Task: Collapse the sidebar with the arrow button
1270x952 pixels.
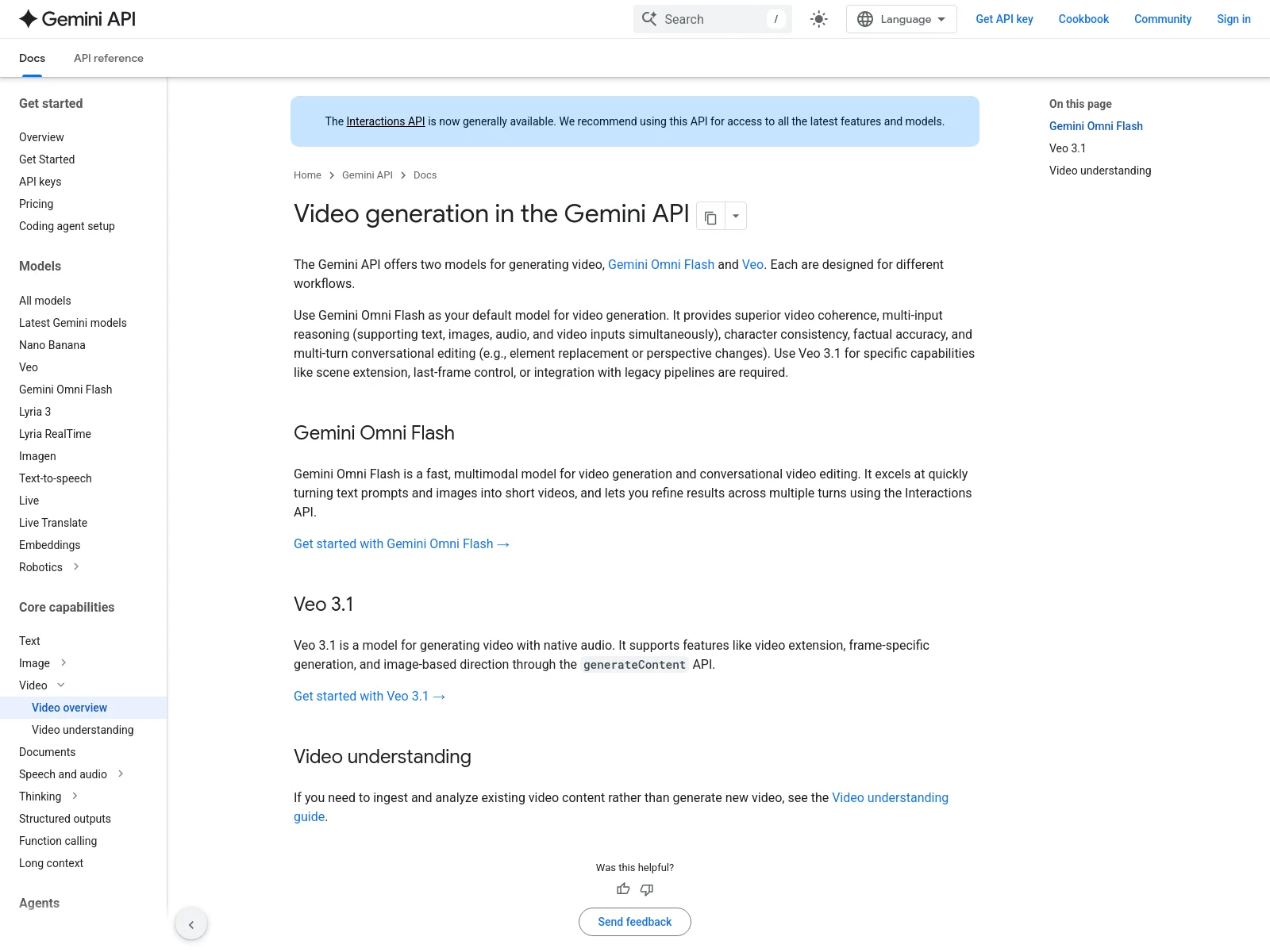Action: pyautogui.click(x=191, y=924)
